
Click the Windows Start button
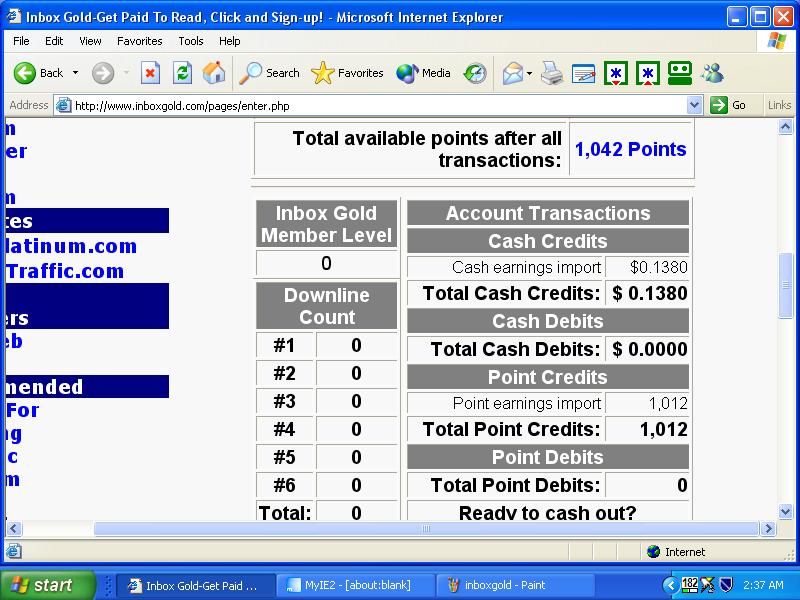click(x=47, y=585)
